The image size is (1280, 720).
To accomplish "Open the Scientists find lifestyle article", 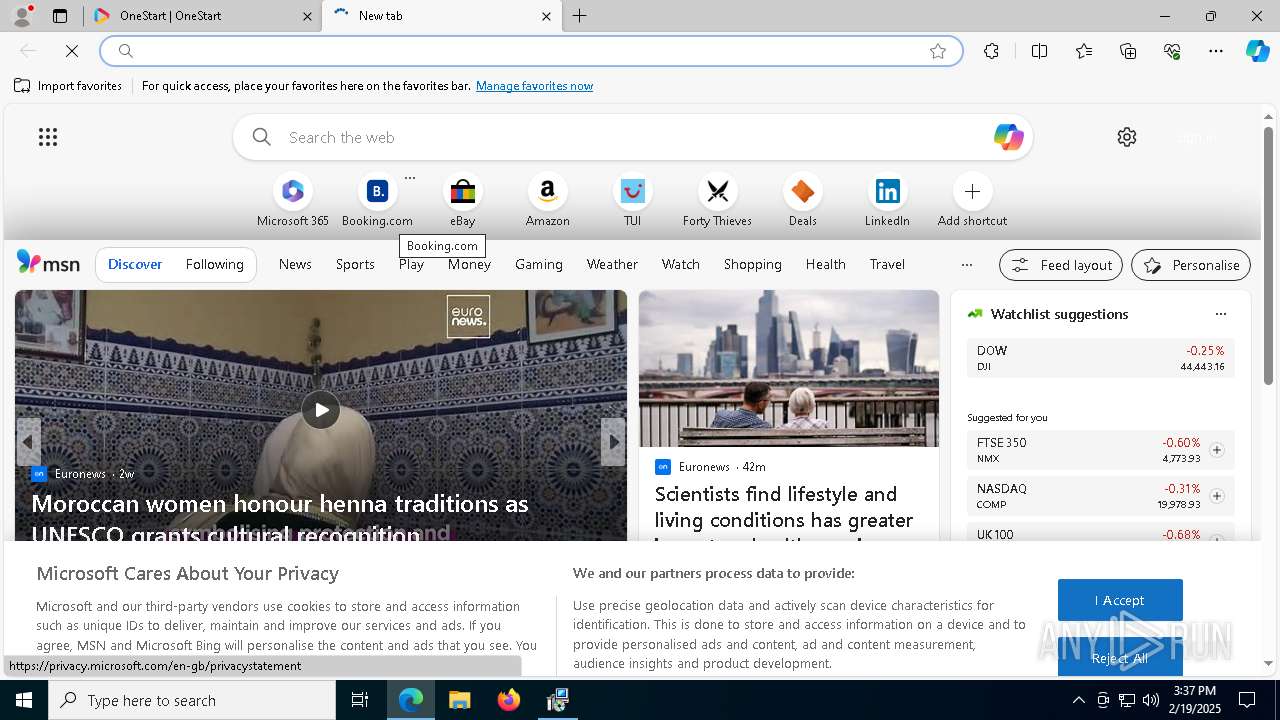I will [784, 520].
